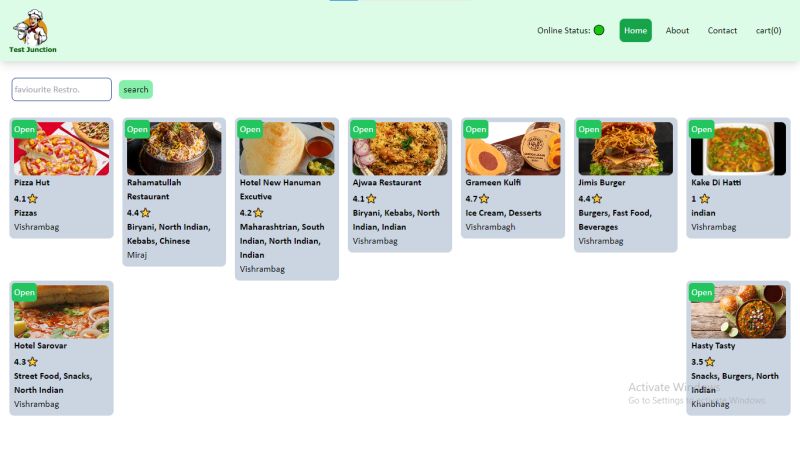This screenshot has width=800, height=449.
Task: Open the Hasty Tasty food image
Action: tap(738, 312)
